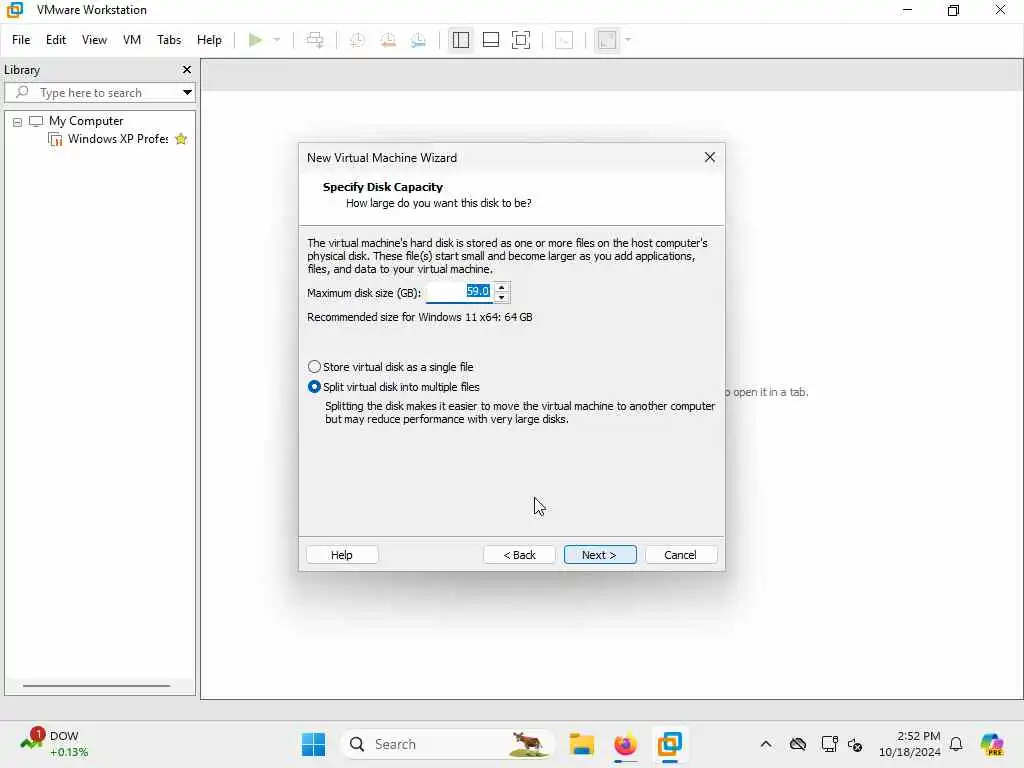The width and height of the screenshot is (1024, 768).
Task: Open Firefox from the taskbar
Action: point(626,744)
